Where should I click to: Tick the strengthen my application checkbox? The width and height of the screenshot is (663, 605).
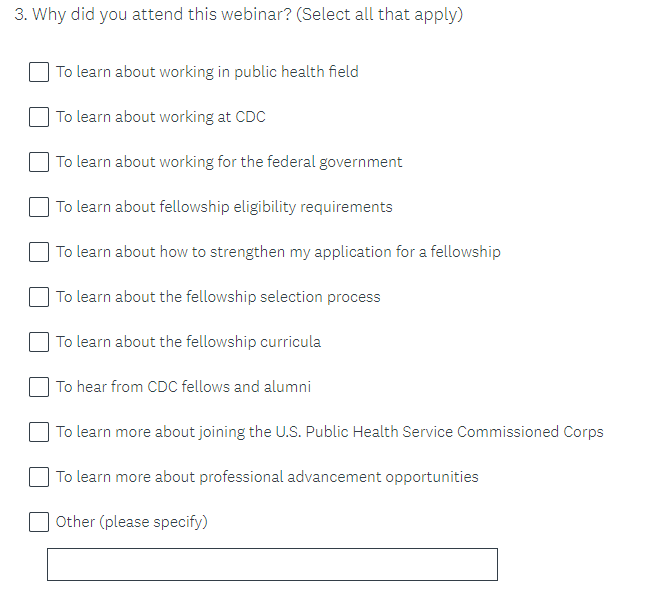39,252
